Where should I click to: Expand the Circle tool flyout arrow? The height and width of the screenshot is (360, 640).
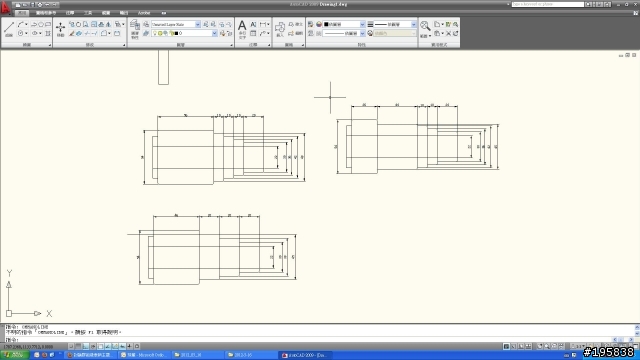pyautogui.click(x=27, y=33)
